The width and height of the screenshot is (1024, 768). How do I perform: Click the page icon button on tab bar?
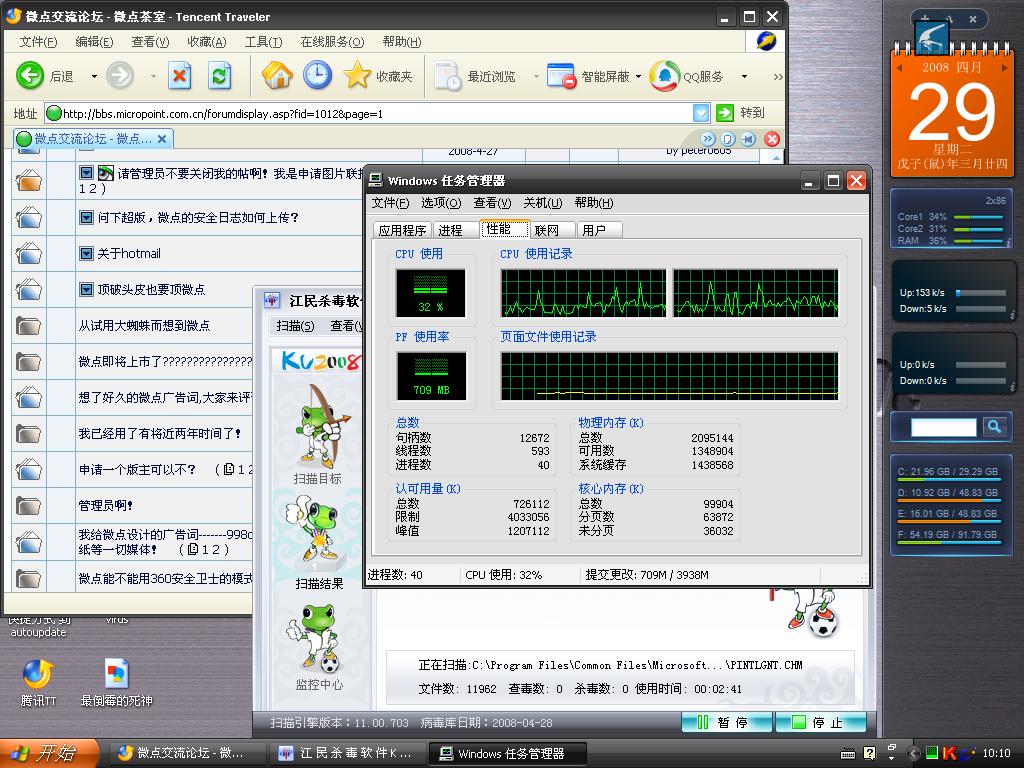[728, 138]
